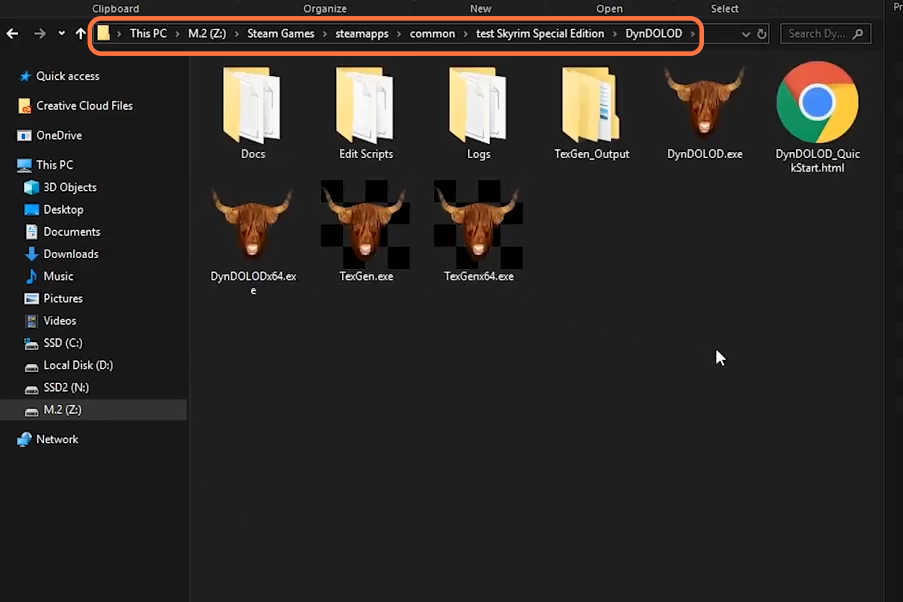Expand chevron after common breadcrumb
Image resolution: width=903 pixels, height=602 pixels.
coord(465,34)
